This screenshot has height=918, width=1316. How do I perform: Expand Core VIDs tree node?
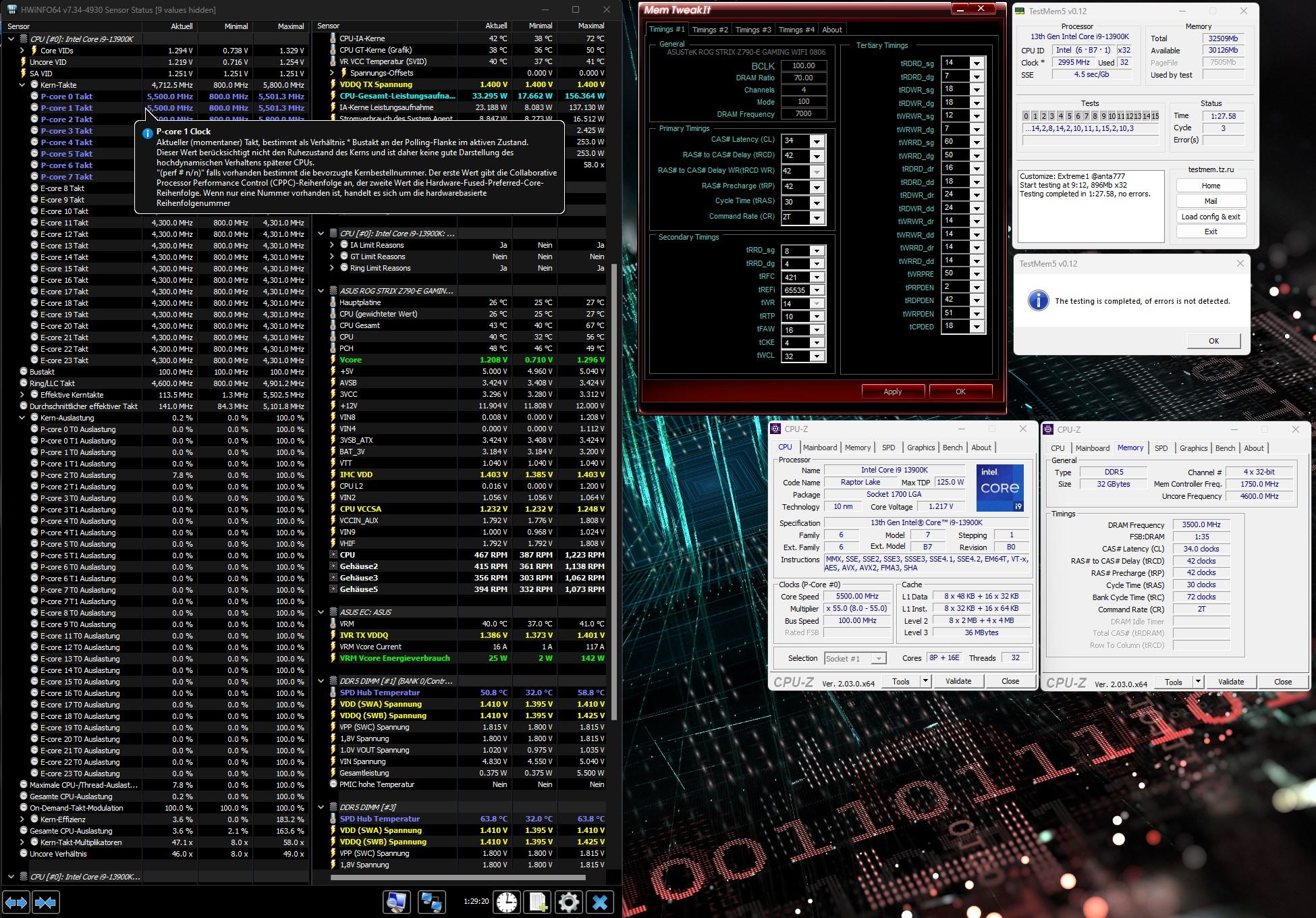[22, 51]
